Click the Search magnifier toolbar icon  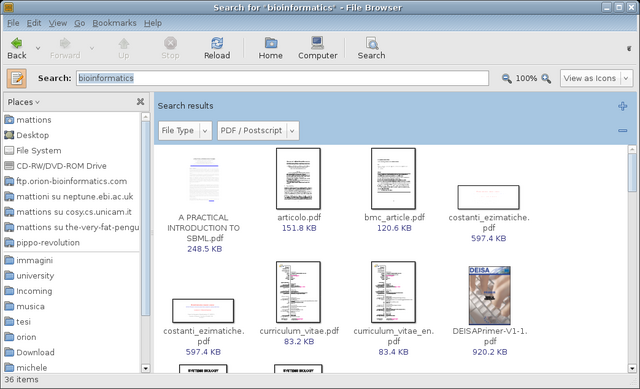371,43
